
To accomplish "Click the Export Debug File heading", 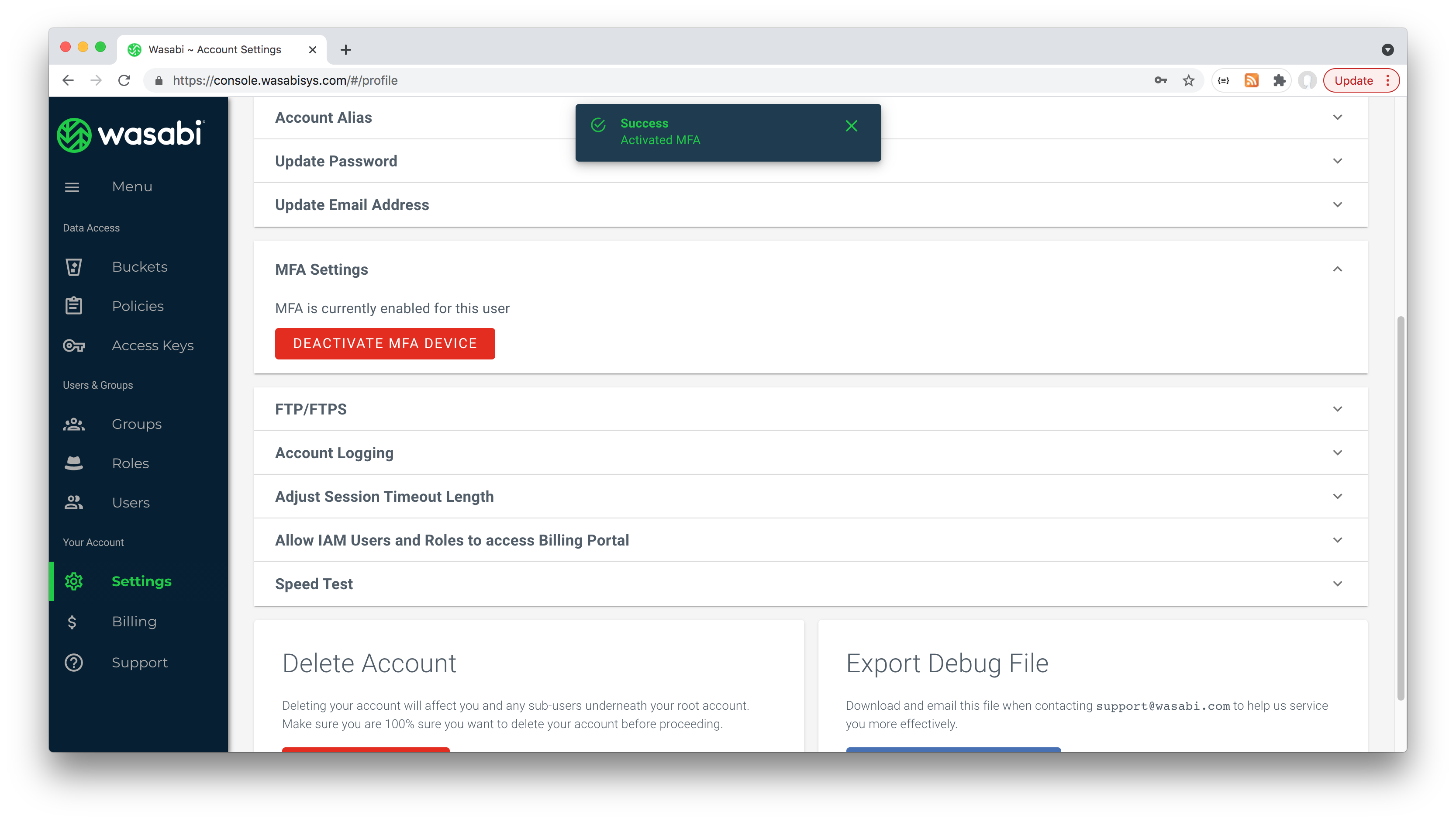I will coord(947,663).
